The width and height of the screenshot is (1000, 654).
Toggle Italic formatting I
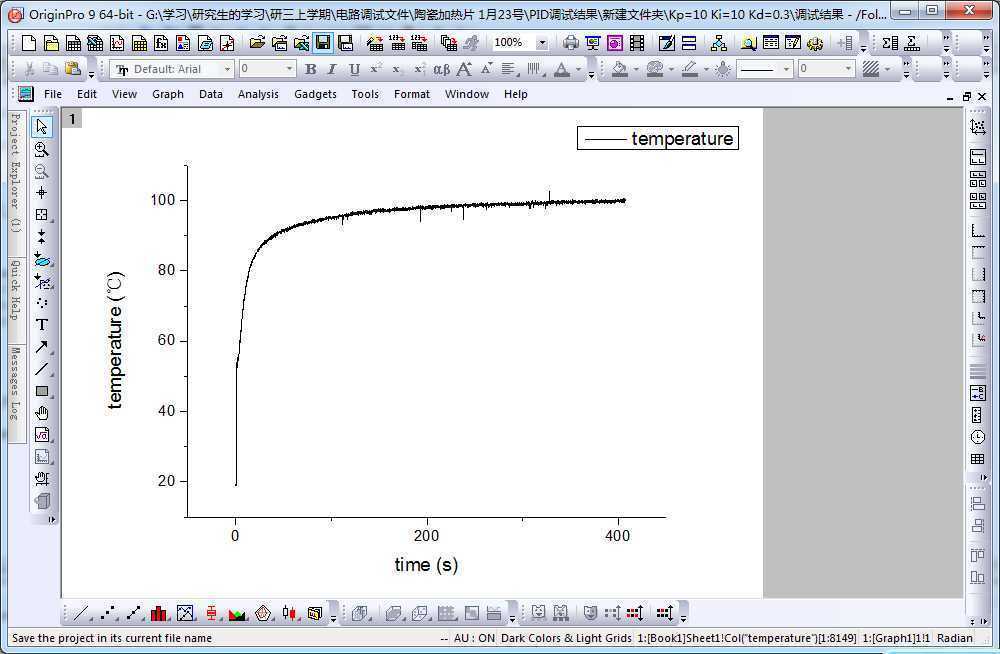click(x=332, y=69)
